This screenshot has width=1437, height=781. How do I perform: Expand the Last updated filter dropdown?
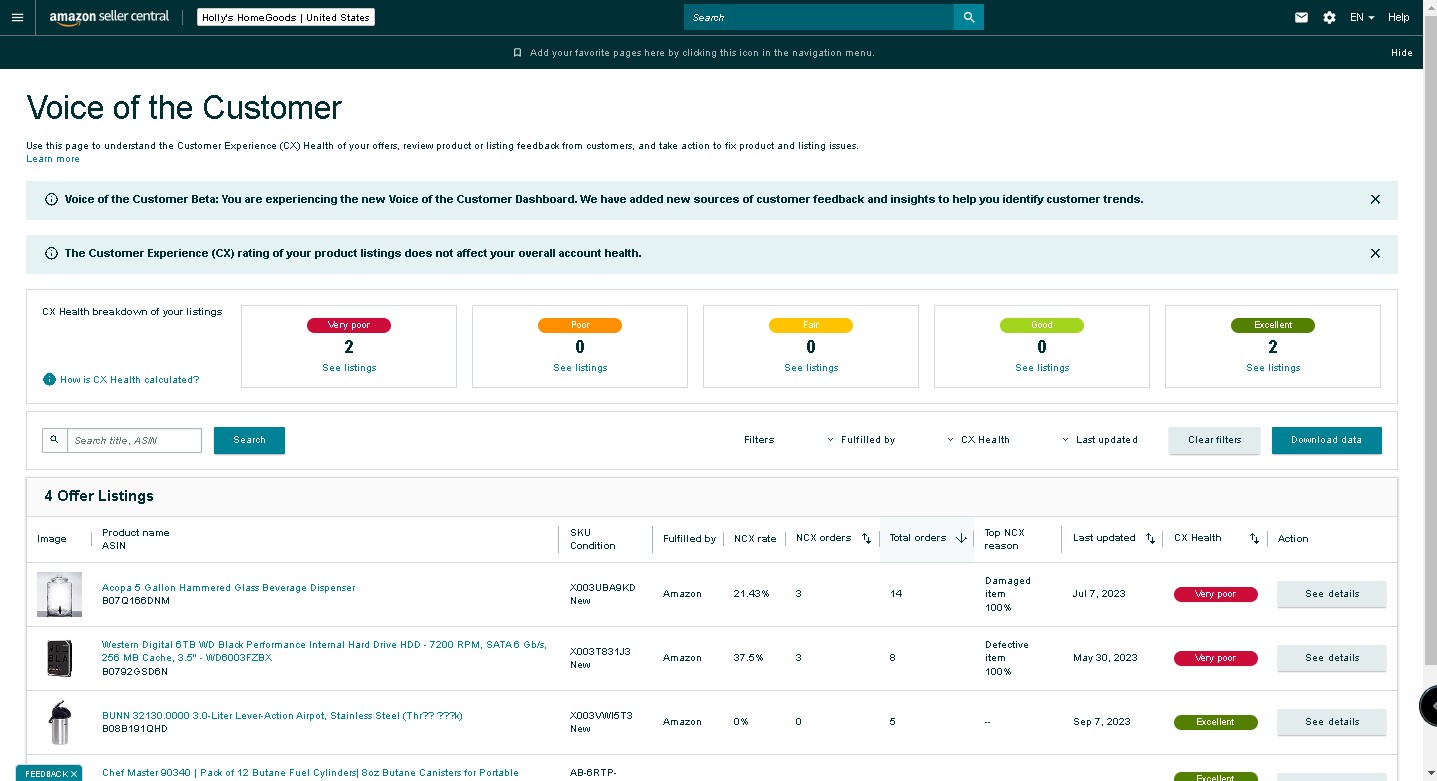[x=1099, y=440]
